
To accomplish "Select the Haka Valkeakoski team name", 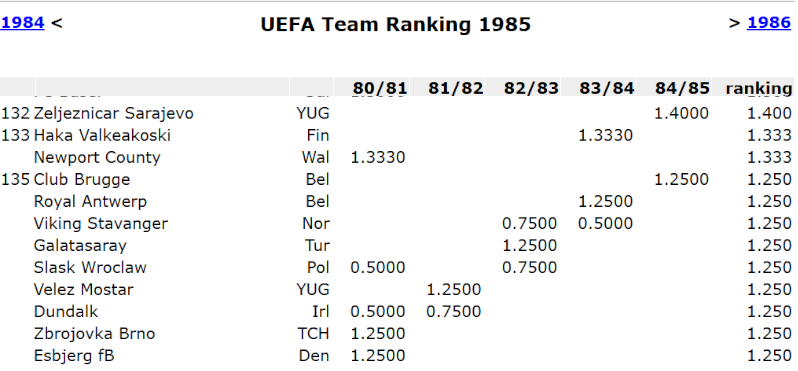I will [x=102, y=135].
